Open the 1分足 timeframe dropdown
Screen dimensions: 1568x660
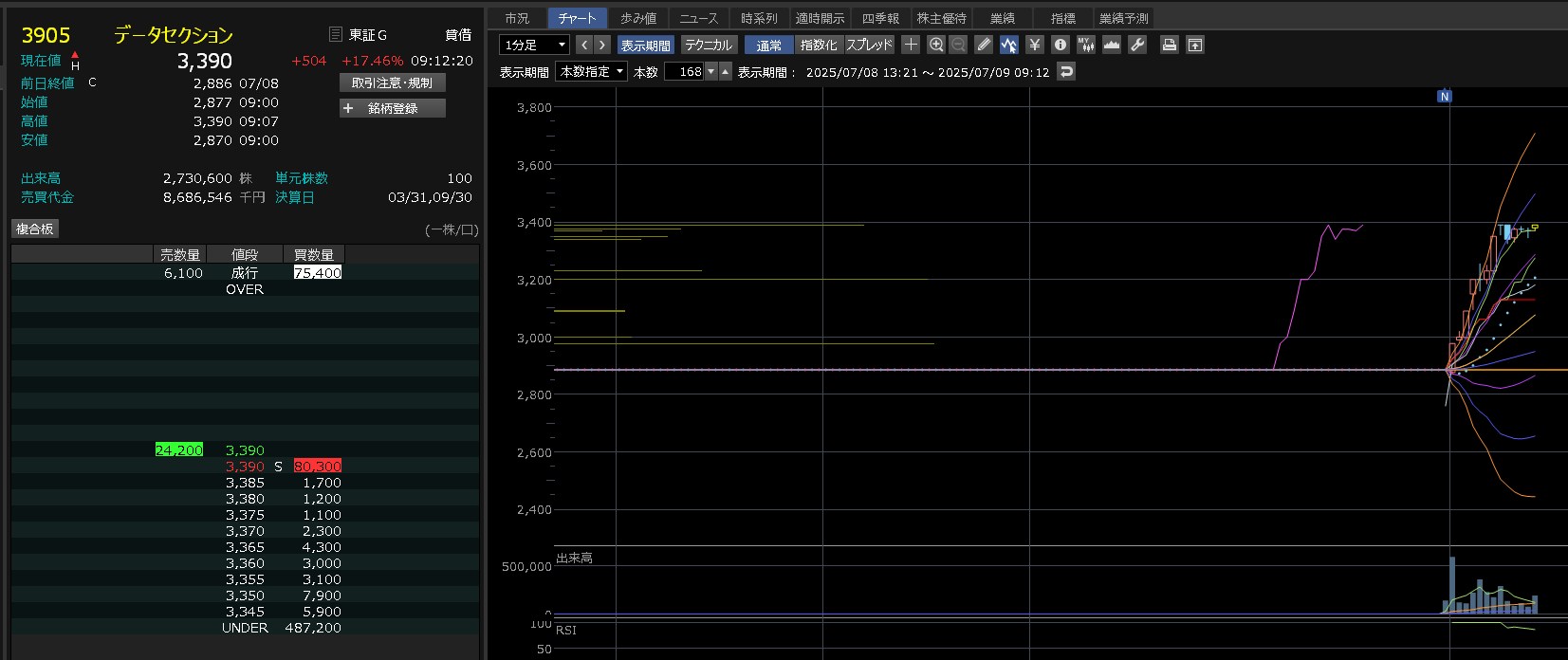coord(534,45)
